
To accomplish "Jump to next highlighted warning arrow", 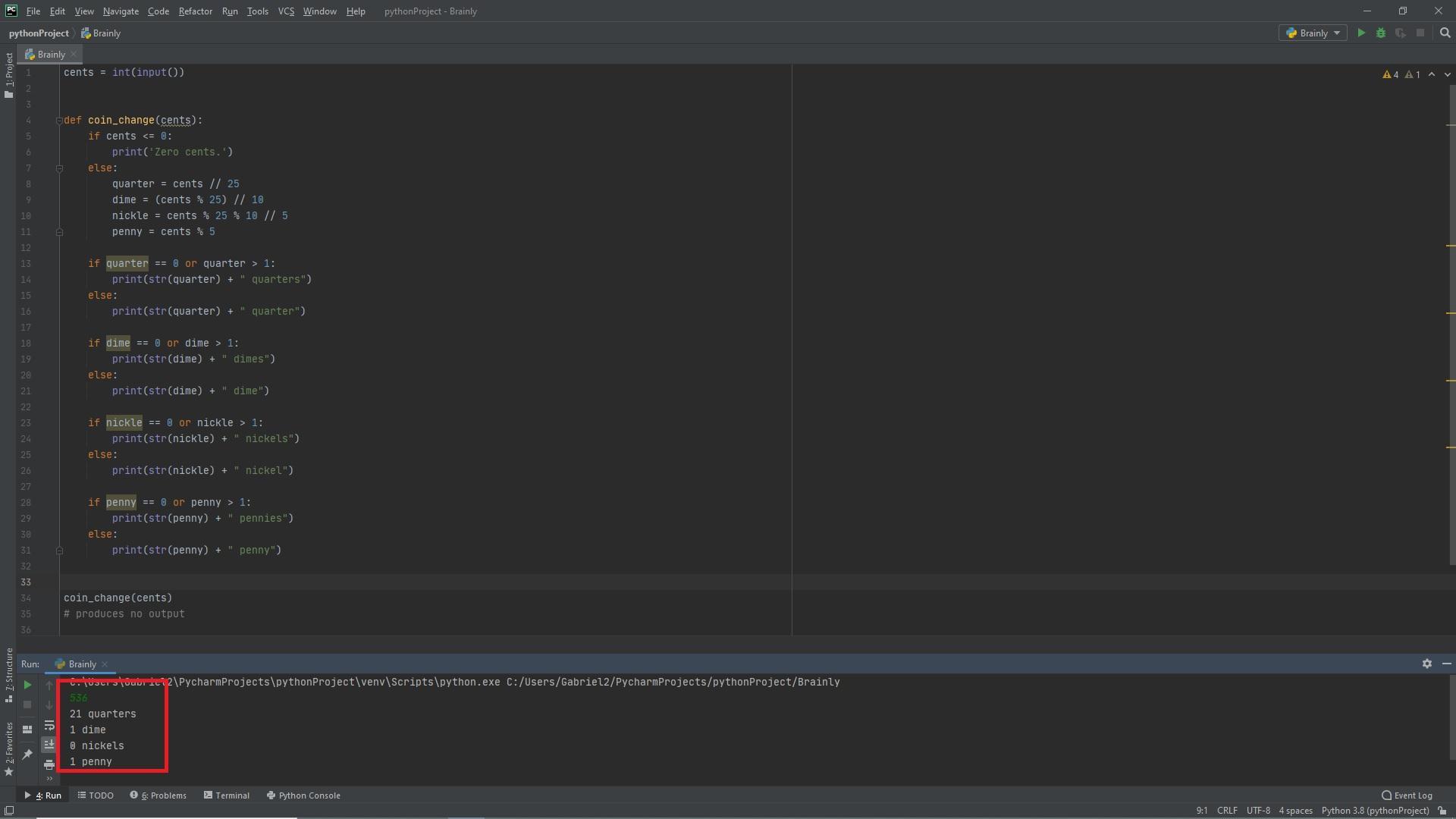I will pyautogui.click(x=1447, y=74).
